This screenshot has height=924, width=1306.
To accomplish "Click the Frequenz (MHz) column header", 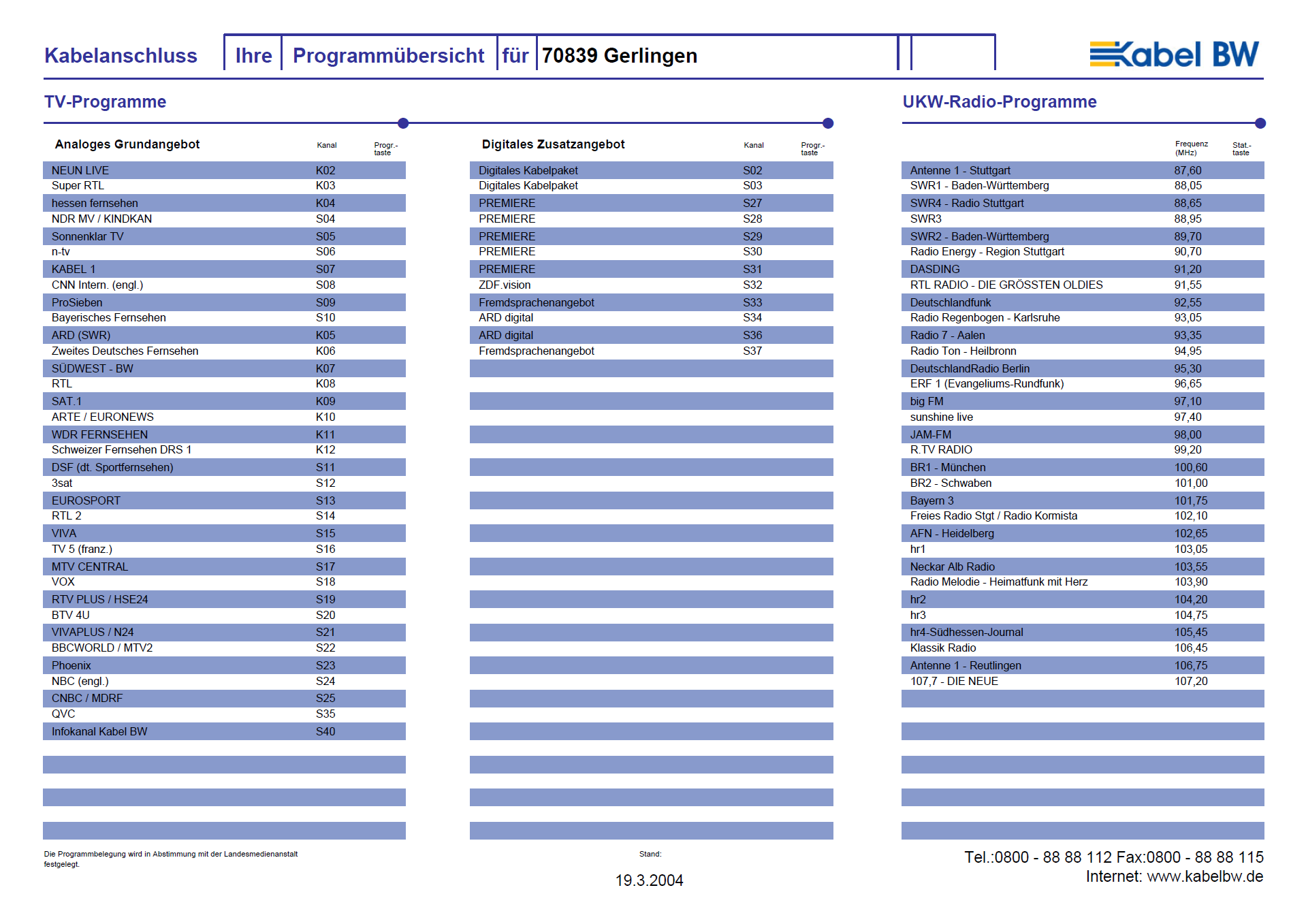I will tap(1191, 148).
